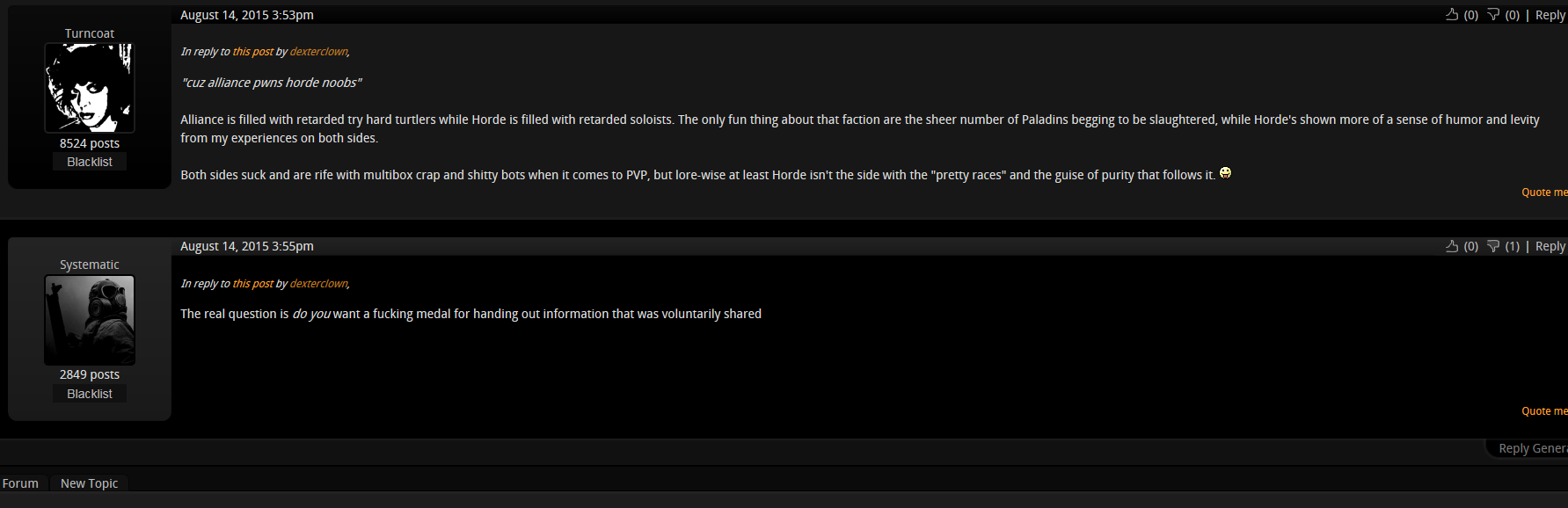1568x508 pixels.
Task: Visit dexterclown profile from Turncoat's reply
Action: (318, 52)
